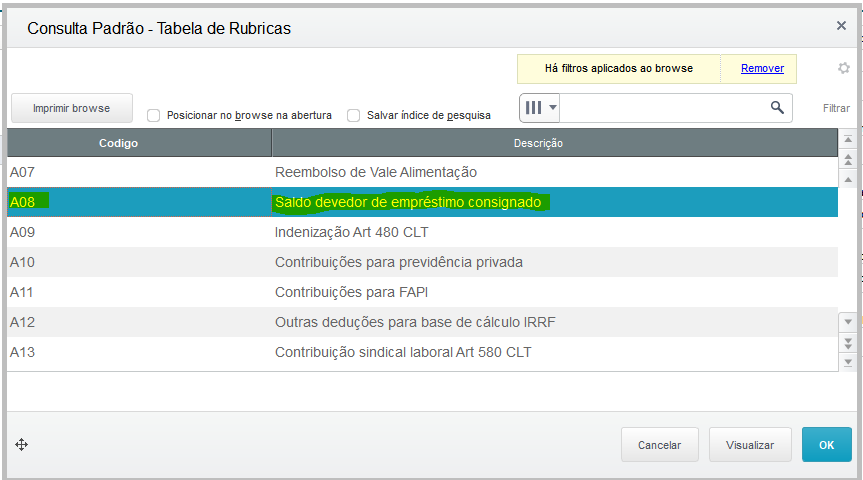Image resolution: width=863 pixels, height=480 pixels.
Task: Move down one row scroll arrow
Action: point(848,322)
